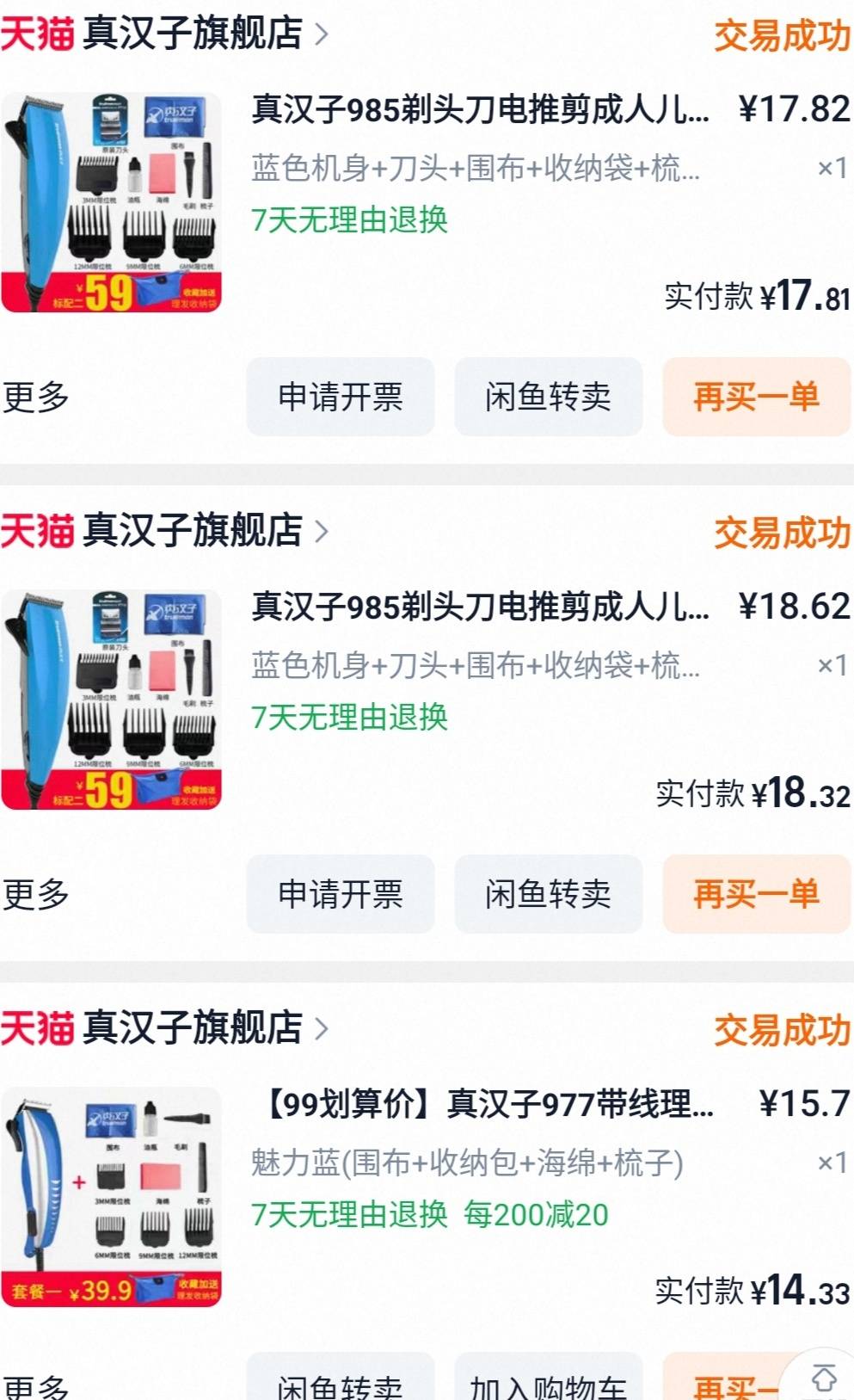Open the first 天猫 logo store header

[x=37, y=34]
